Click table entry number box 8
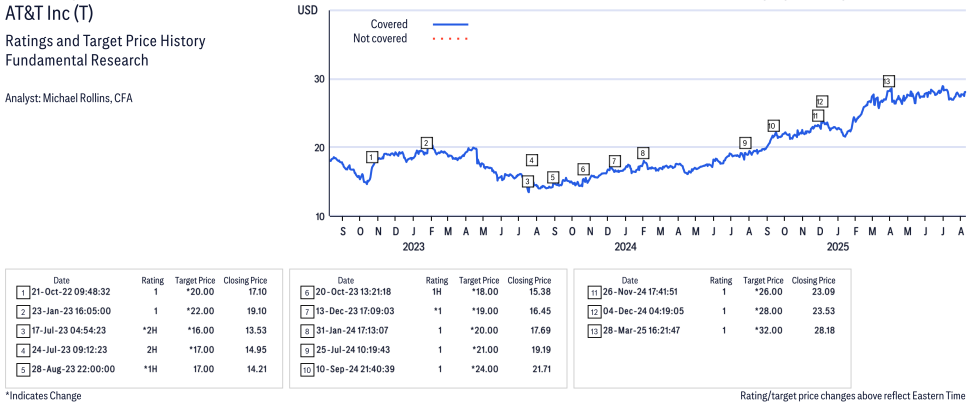This screenshot has width=976, height=402. [306, 330]
